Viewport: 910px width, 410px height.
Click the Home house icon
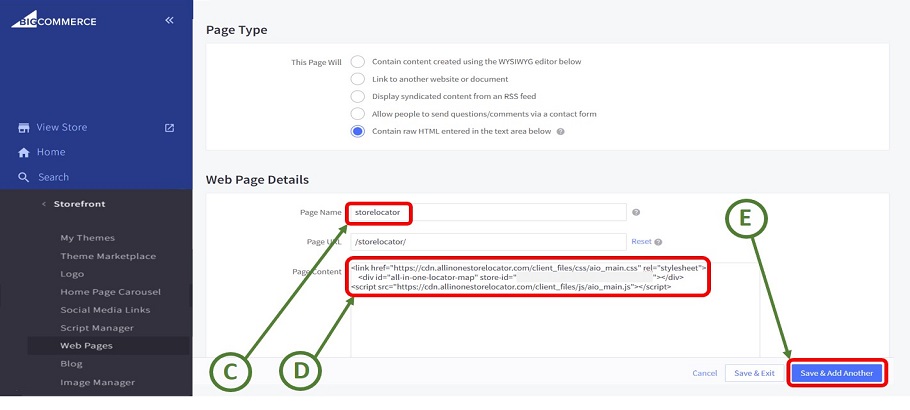tap(24, 153)
